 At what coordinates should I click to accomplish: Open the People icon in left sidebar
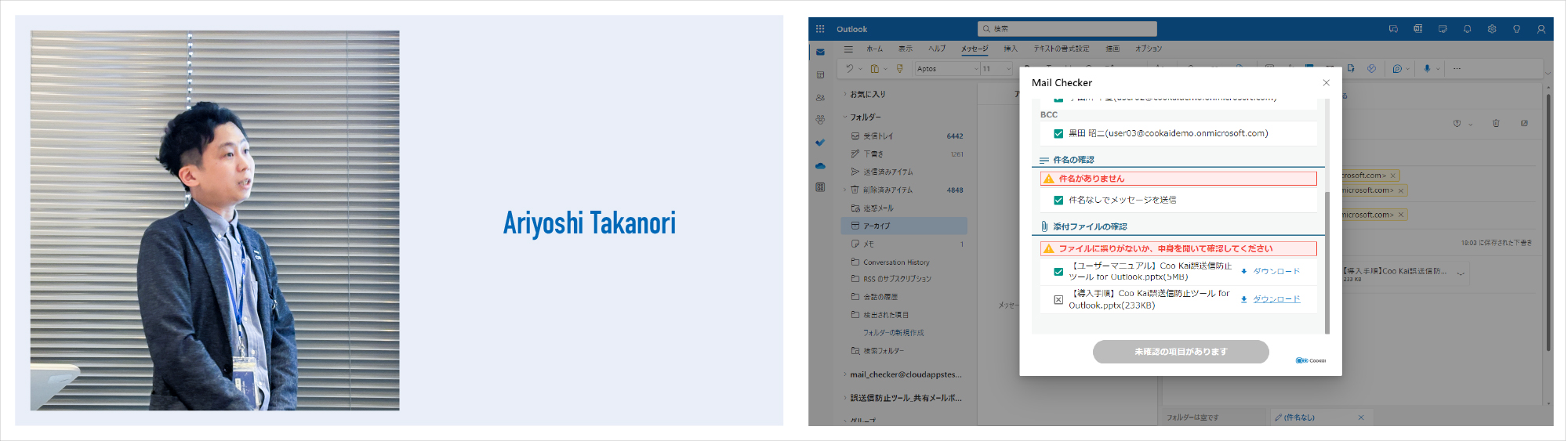pos(820,98)
